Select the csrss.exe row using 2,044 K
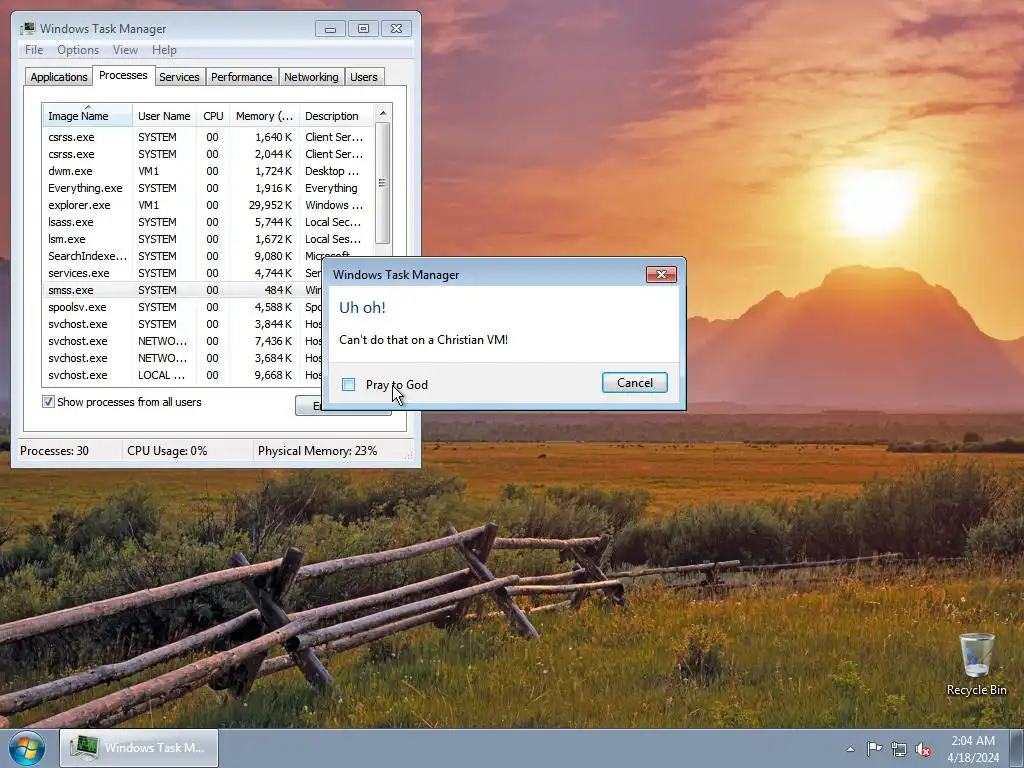 pyautogui.click(x=208, y=154)
